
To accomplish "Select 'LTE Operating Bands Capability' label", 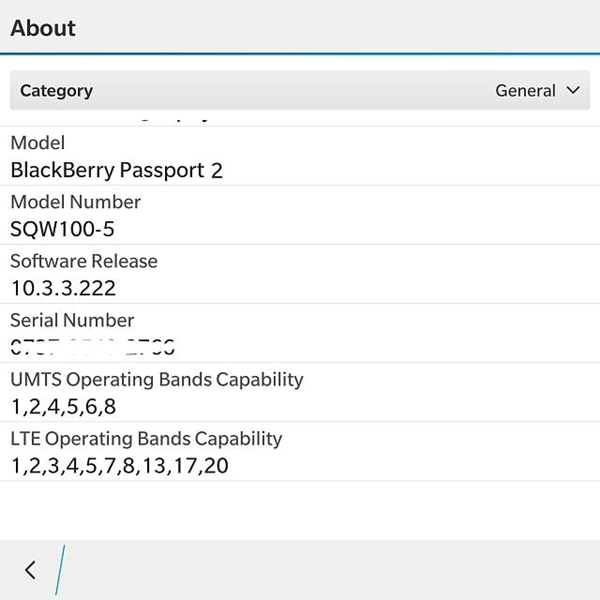I will [146, 439].
